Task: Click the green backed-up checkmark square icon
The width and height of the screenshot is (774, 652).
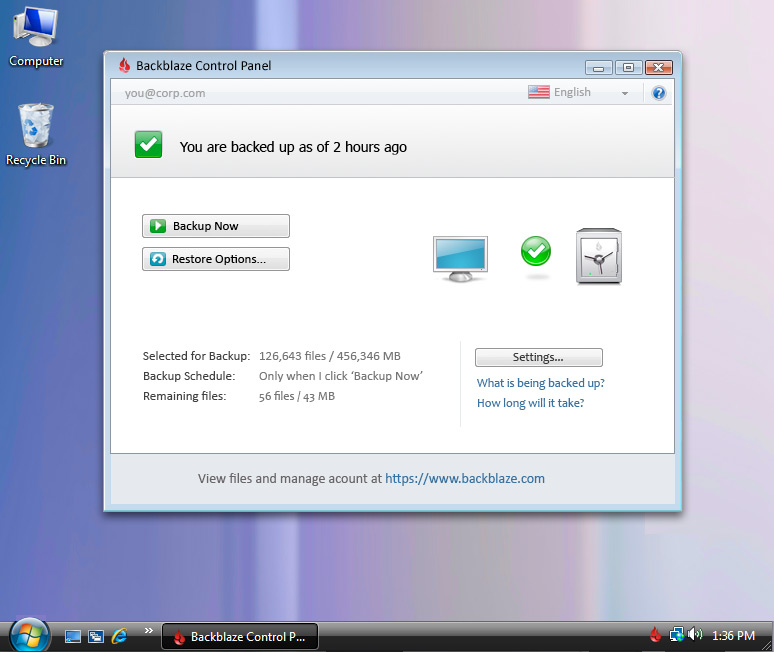Action: click(148, 145)
